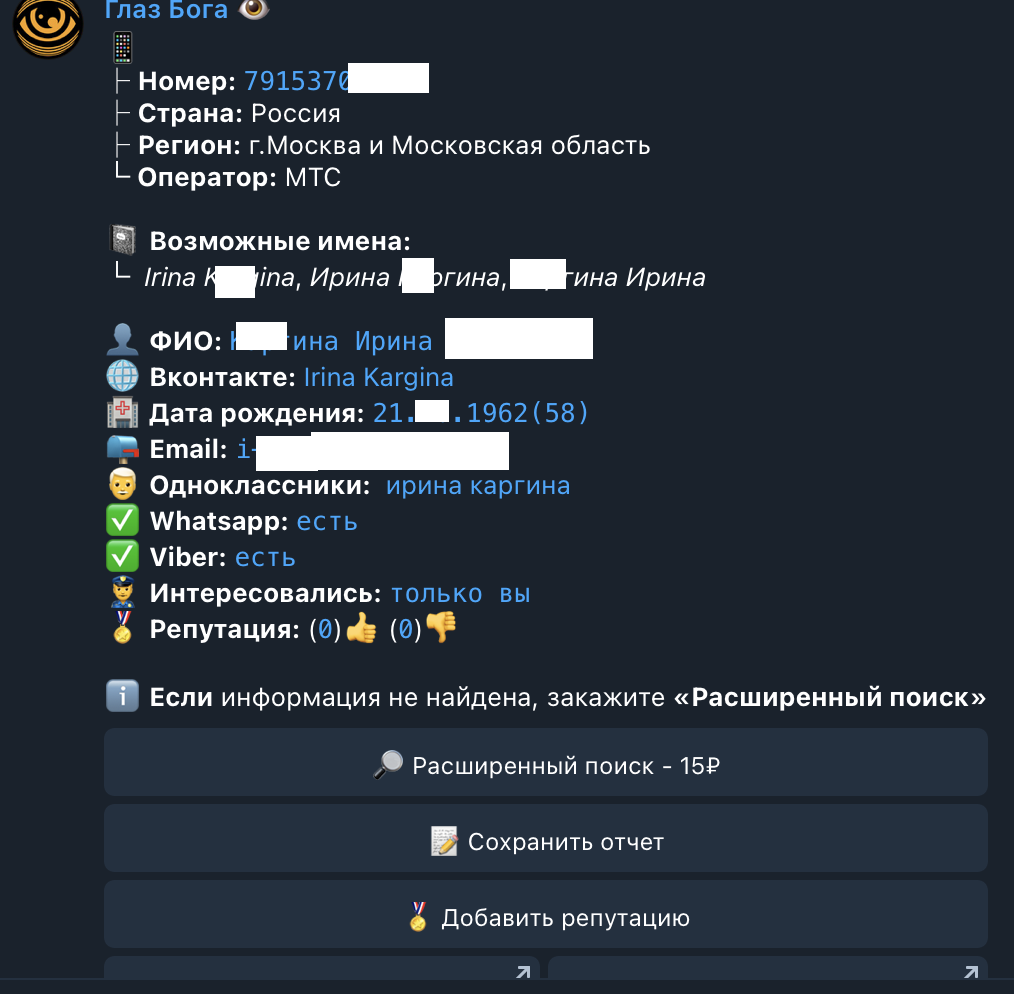
Task: Click the mobile phone emoji icon
Action: coord(123,47)
